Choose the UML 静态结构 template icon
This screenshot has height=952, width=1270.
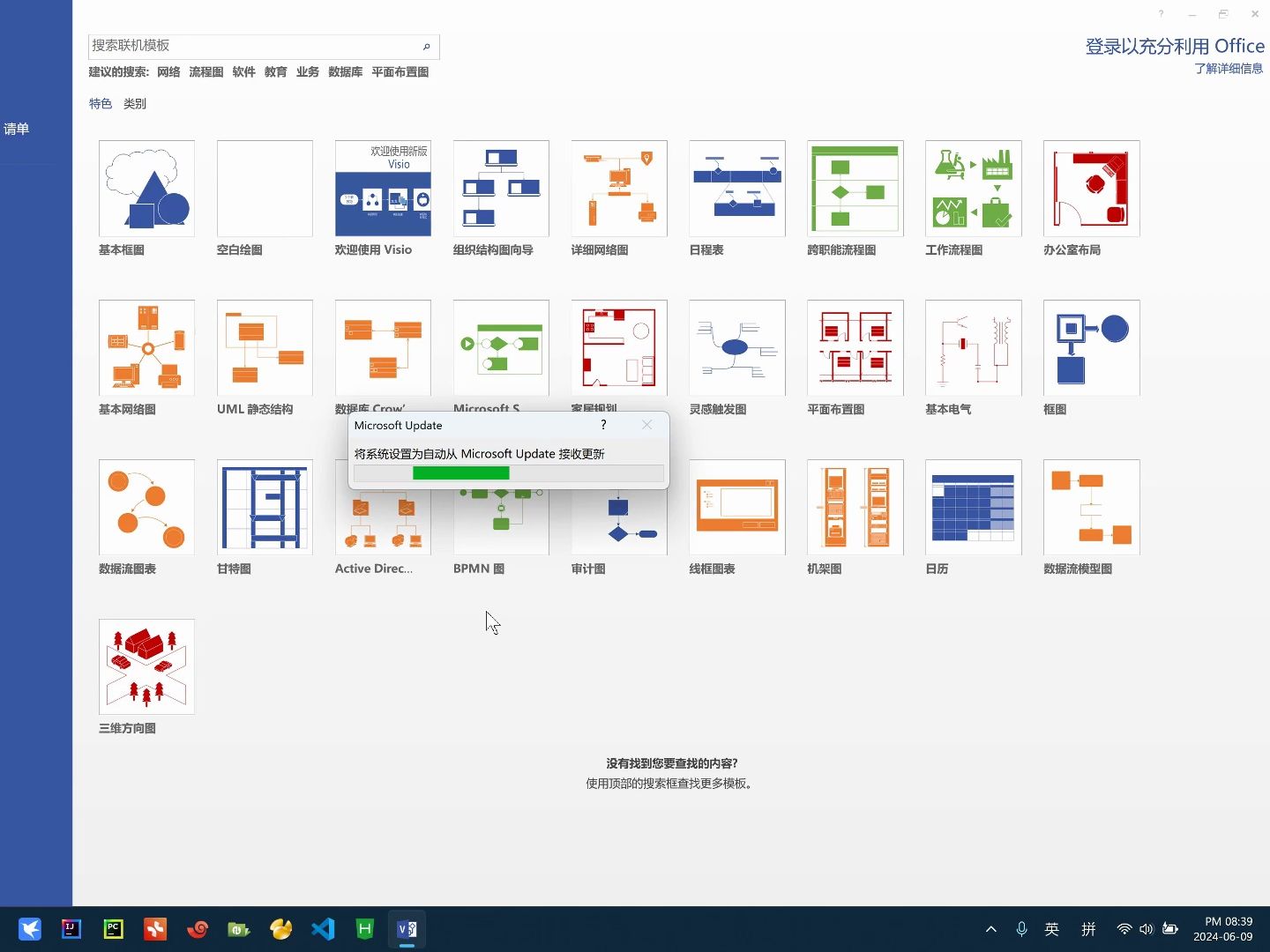coord(265,348)
